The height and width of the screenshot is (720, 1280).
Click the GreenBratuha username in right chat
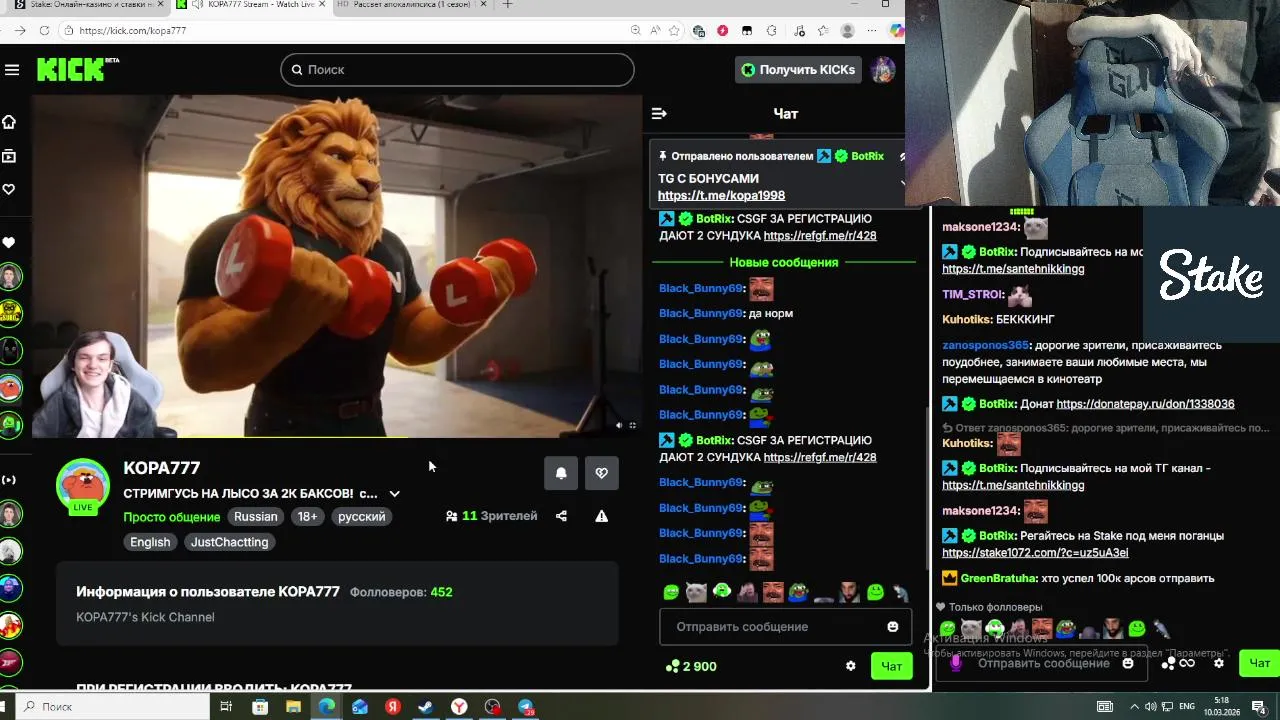point(999,578)
